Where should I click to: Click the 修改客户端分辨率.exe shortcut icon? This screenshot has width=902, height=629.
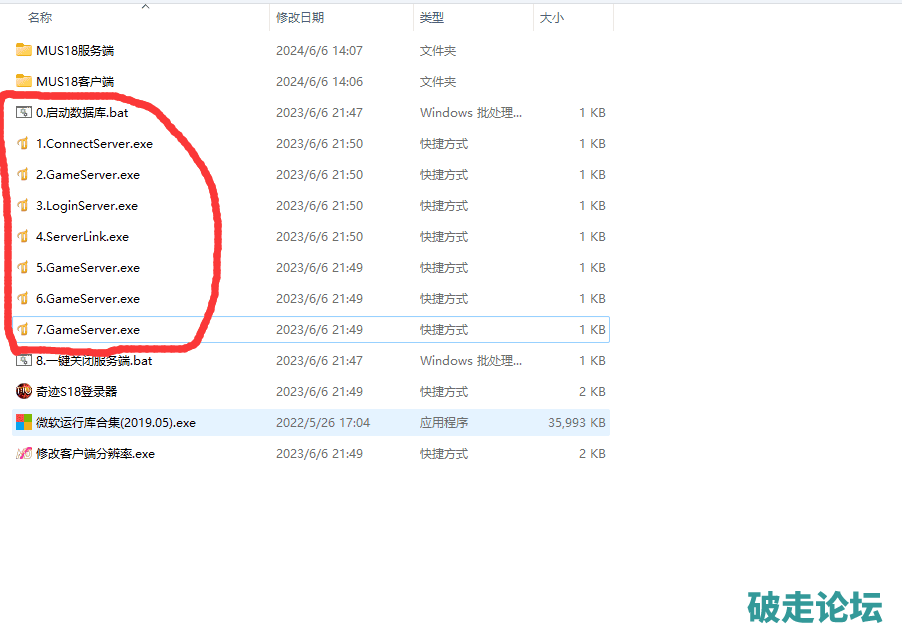pos(24,453)
